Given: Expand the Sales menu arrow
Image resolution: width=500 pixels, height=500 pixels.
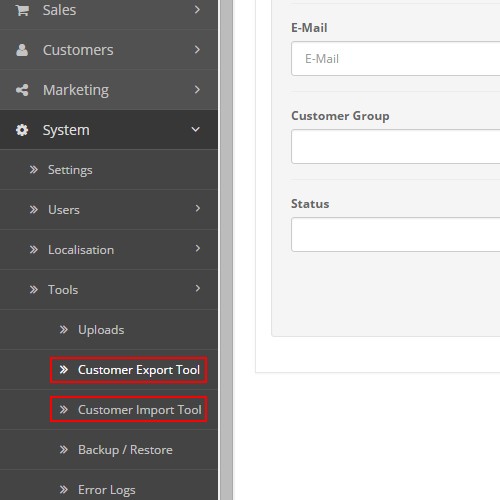Looking at the screenshot, I should click(x=197, y=10).
